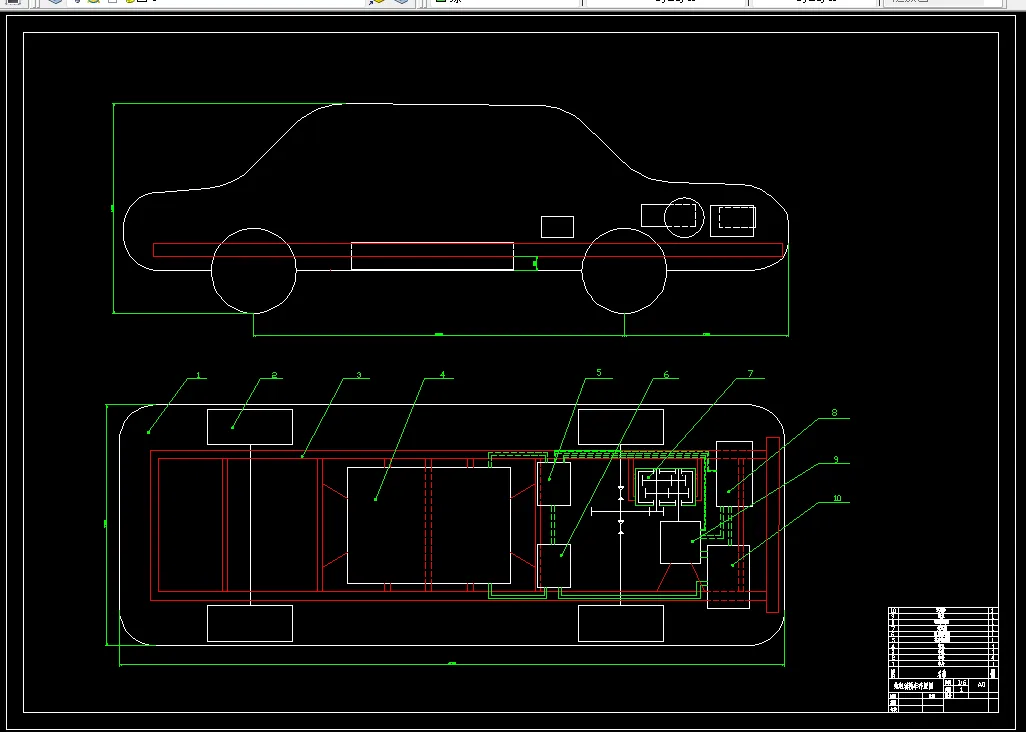Pick the component box pointed by callout 6
Viewport: 1026px width, 732px height.
(x=554, y=566)
